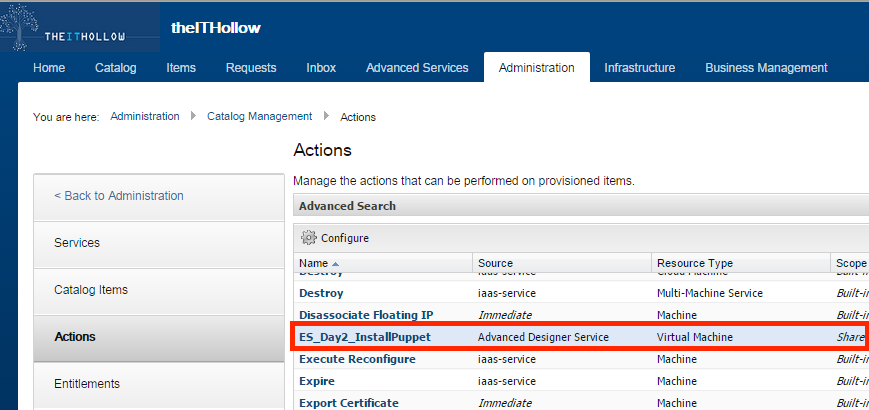Sort by the Source column header
Screen dimensions: 869x410
pos(496,263)
